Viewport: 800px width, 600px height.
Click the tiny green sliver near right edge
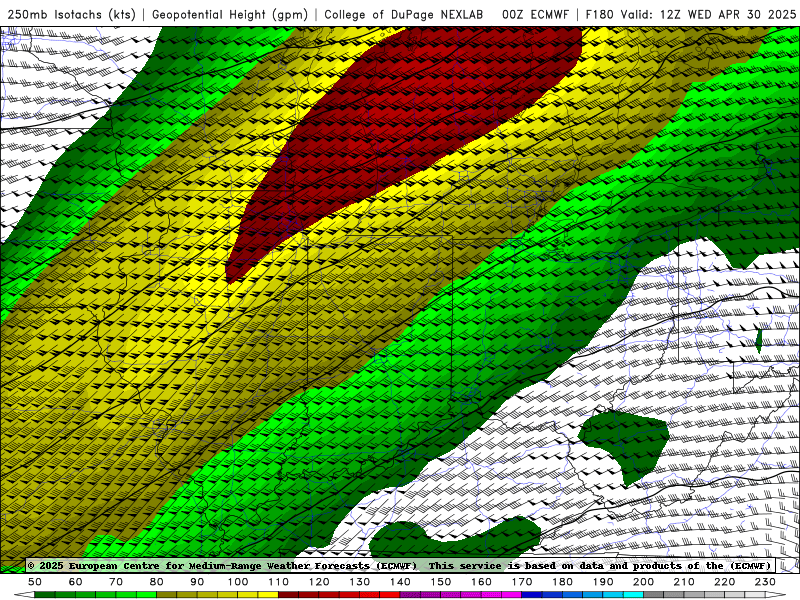pos(759,341)
